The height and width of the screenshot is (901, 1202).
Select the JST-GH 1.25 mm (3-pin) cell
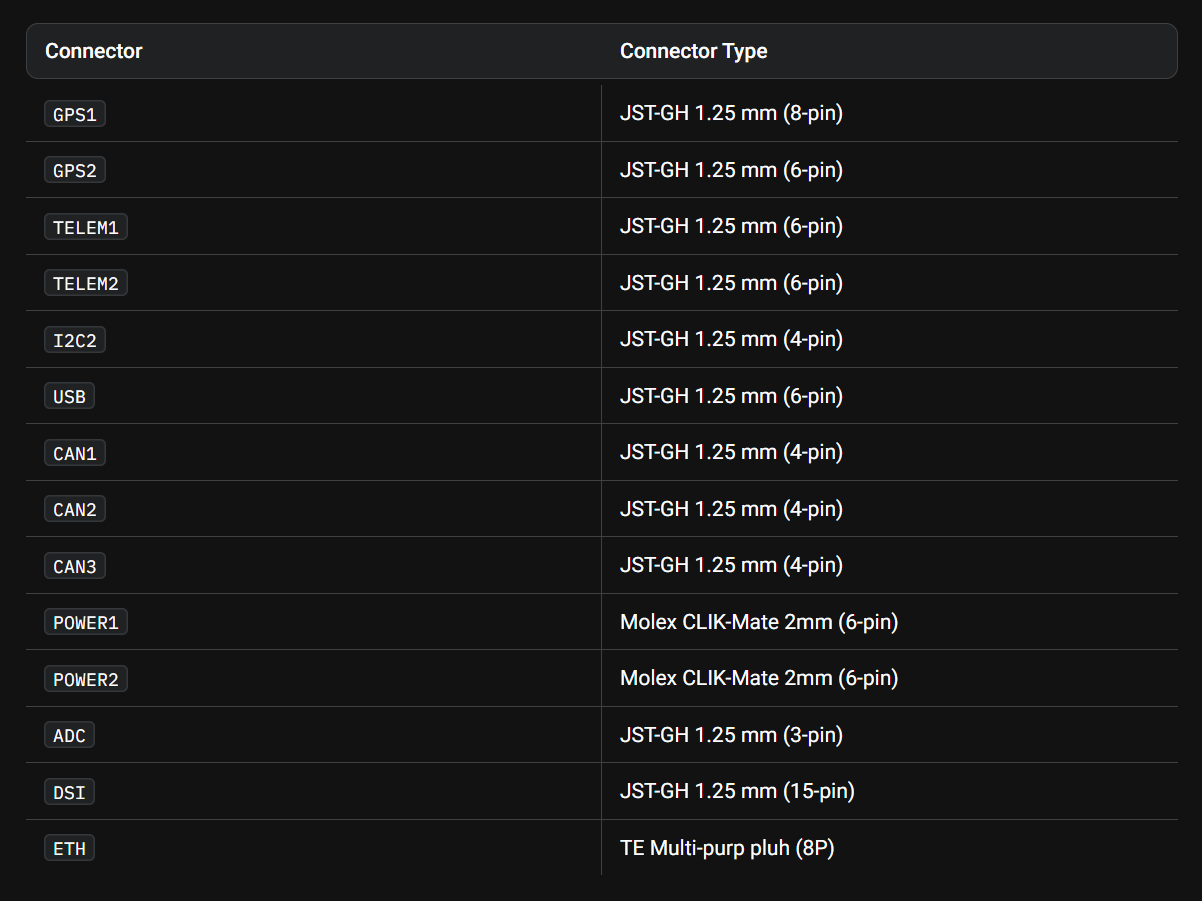(x=731, y=735)
